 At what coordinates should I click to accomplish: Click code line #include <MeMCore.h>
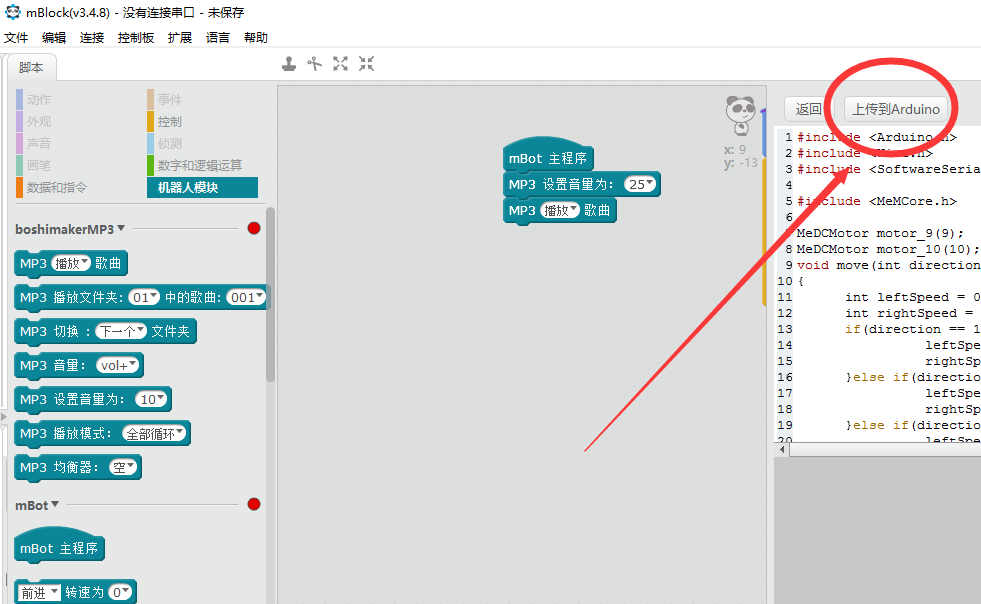point(877,201)
